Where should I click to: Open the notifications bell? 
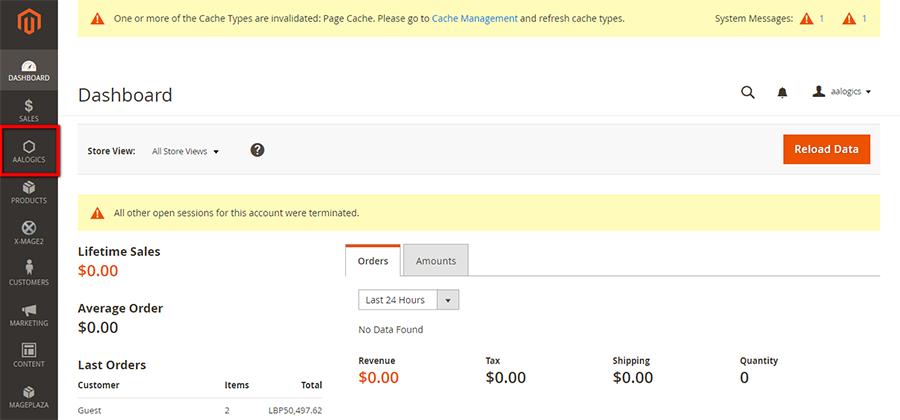click(782, 92)
